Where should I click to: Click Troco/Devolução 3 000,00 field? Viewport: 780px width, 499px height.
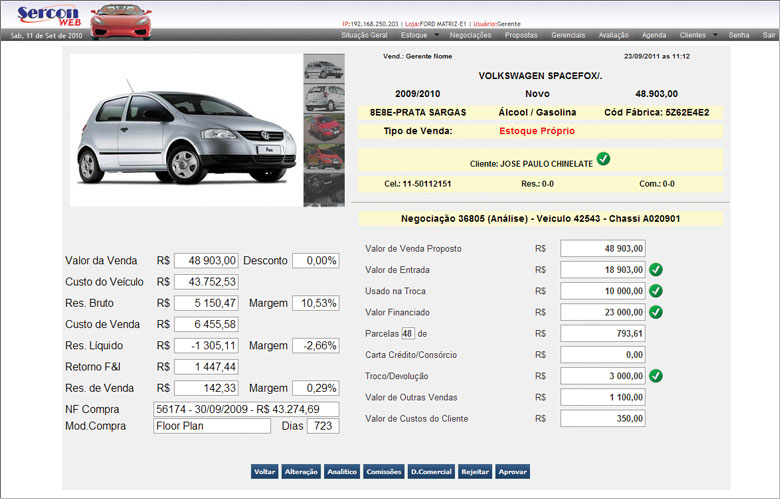603,376
